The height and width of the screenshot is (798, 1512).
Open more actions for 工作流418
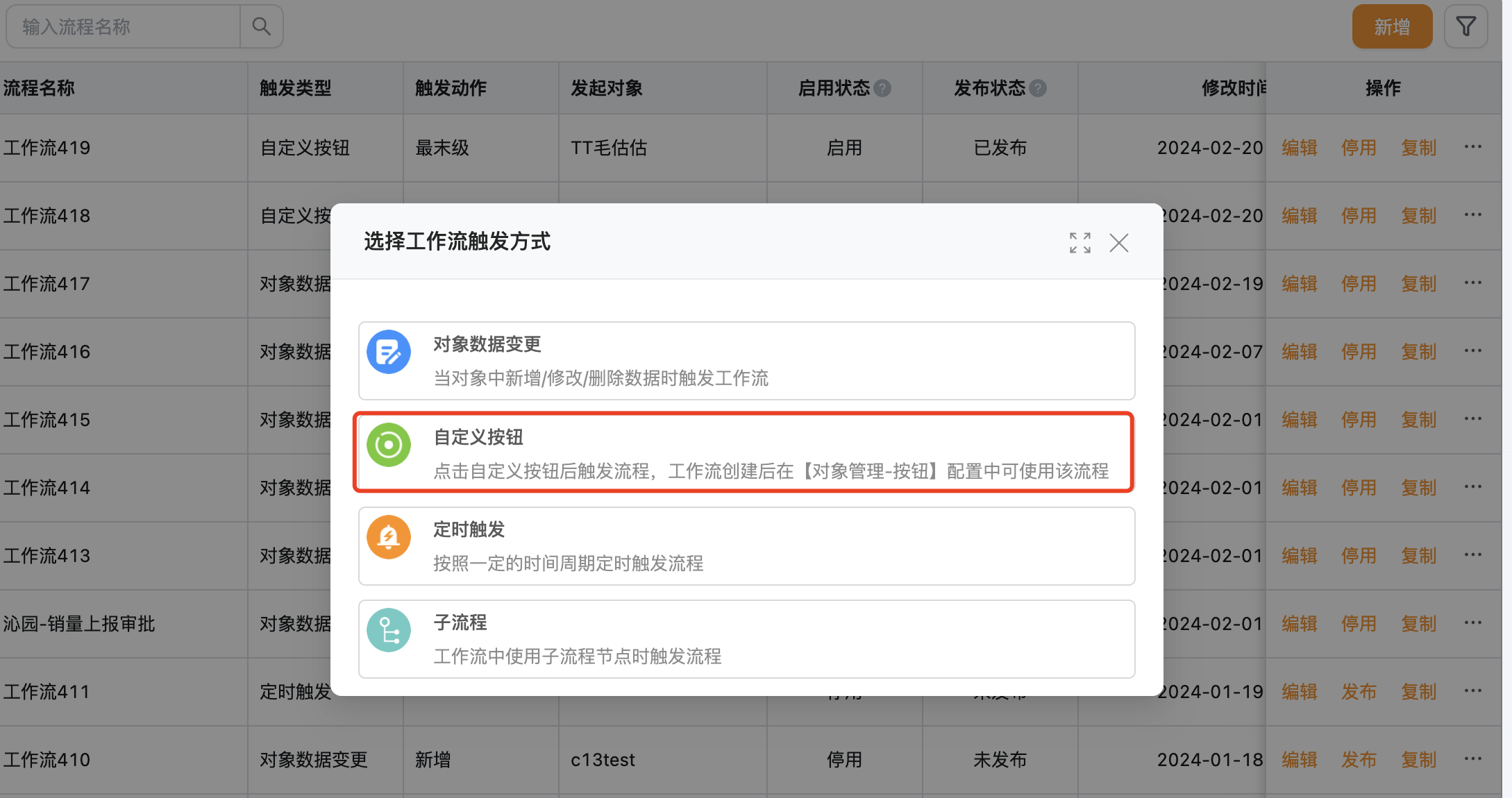pyautogui.click(x=1473, y=215)
